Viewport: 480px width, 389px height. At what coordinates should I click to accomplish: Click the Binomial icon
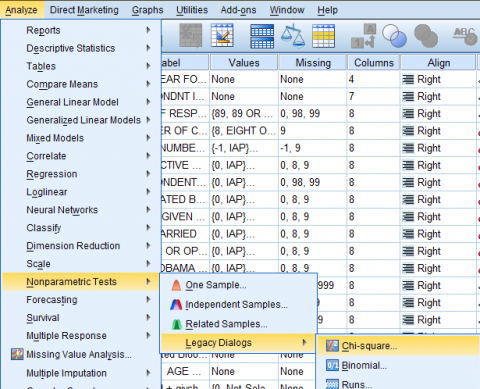point(332,365)
